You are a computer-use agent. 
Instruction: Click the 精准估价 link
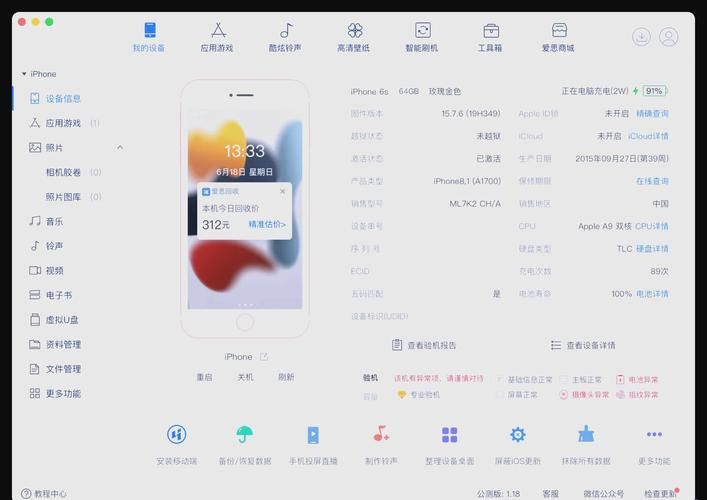(267, 224)
